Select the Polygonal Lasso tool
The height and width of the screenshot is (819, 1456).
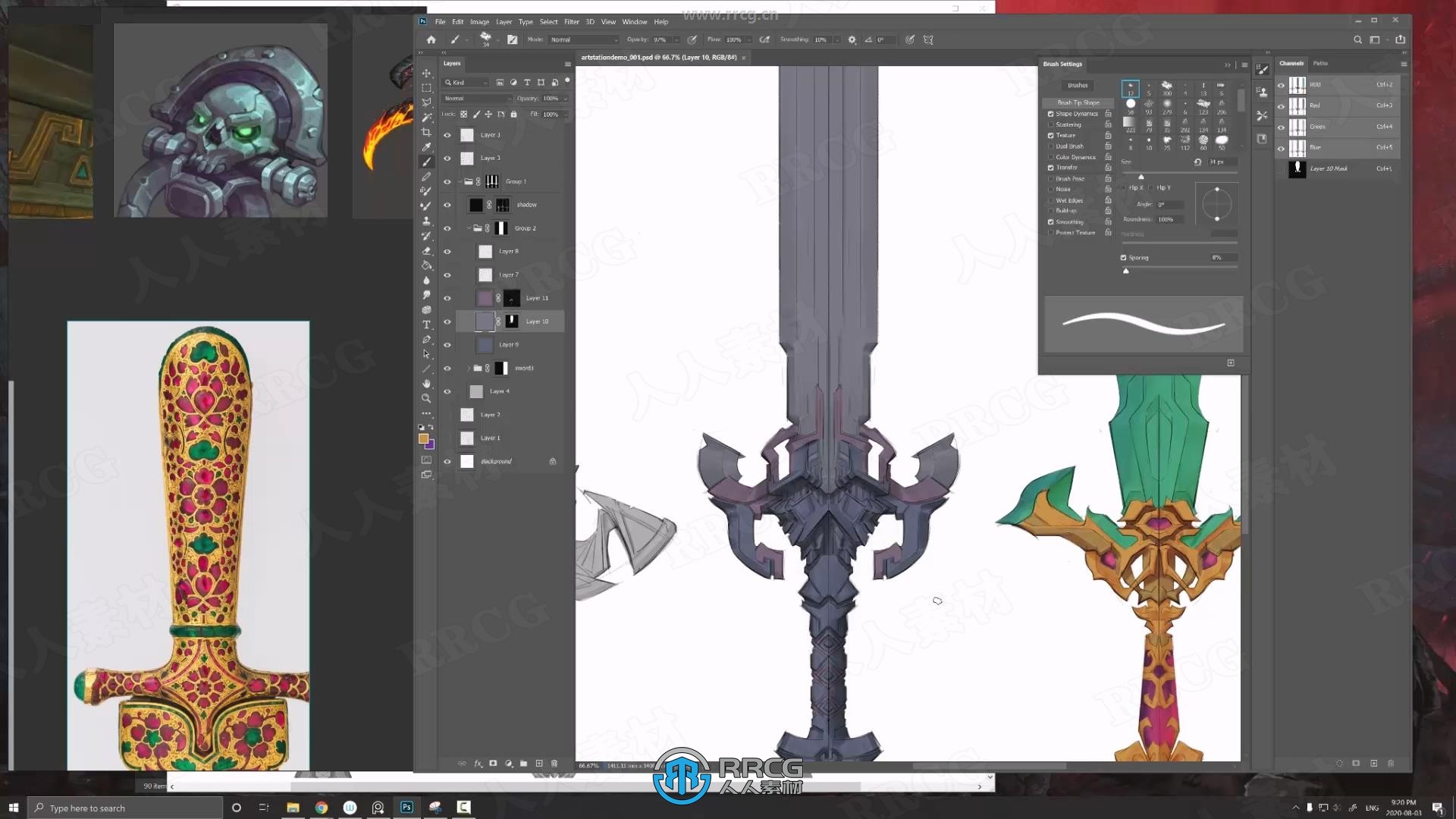[426, 102]
